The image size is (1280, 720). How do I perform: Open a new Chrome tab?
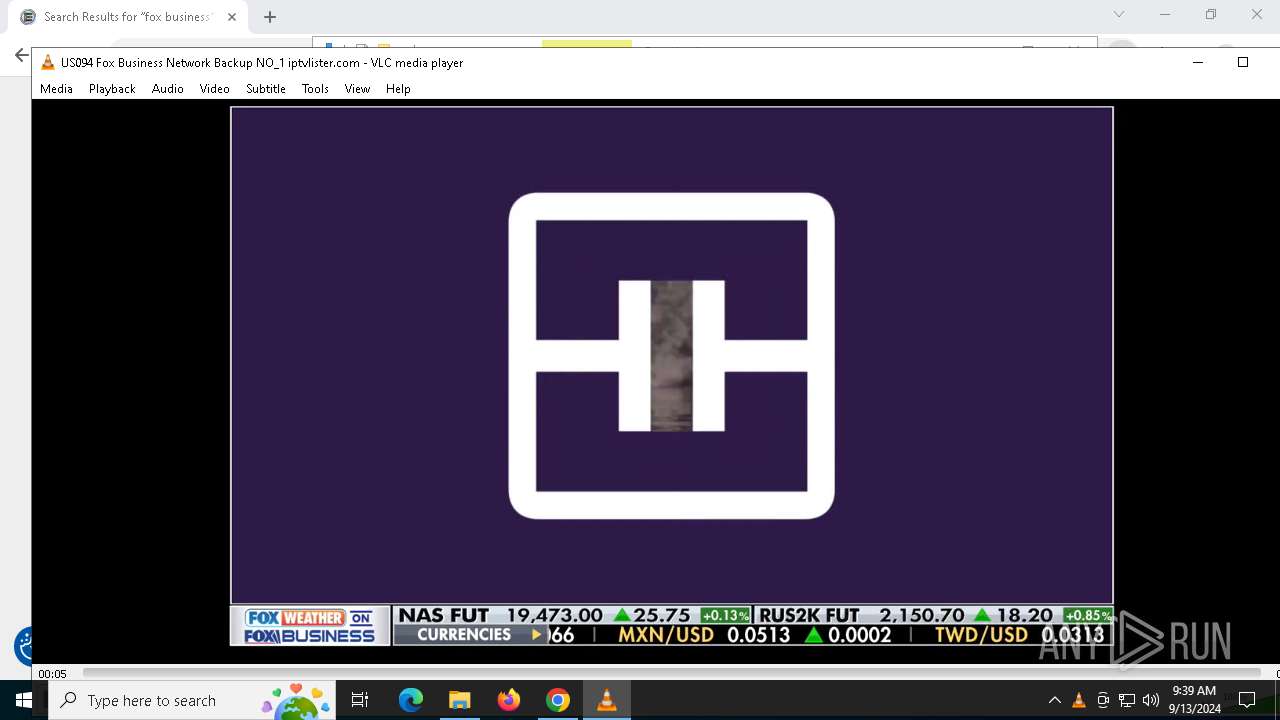(269, 17)
